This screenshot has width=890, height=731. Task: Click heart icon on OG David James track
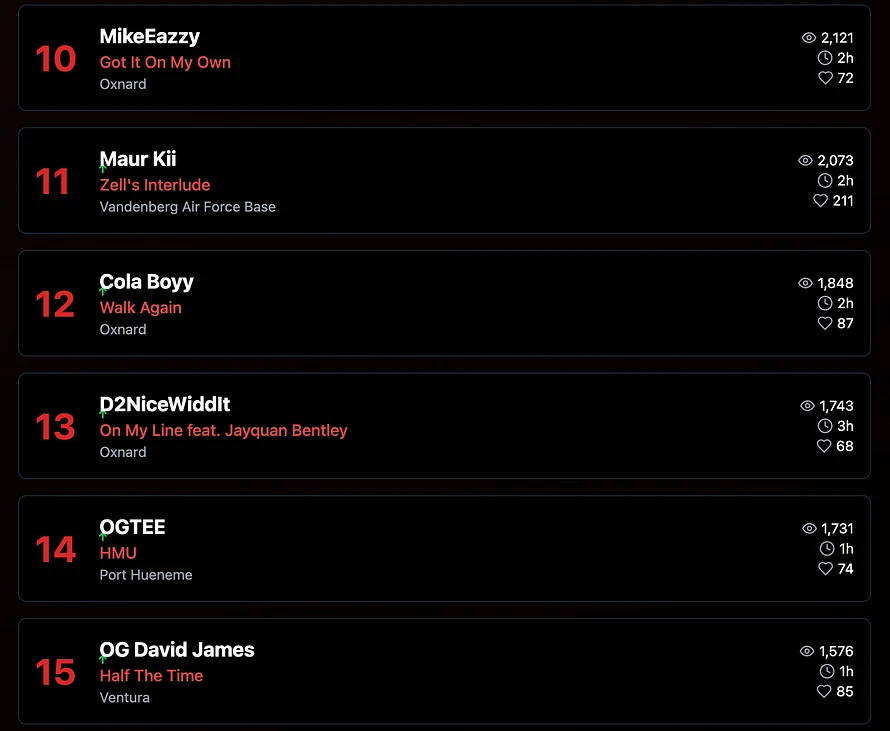click(x=824, y=691)
